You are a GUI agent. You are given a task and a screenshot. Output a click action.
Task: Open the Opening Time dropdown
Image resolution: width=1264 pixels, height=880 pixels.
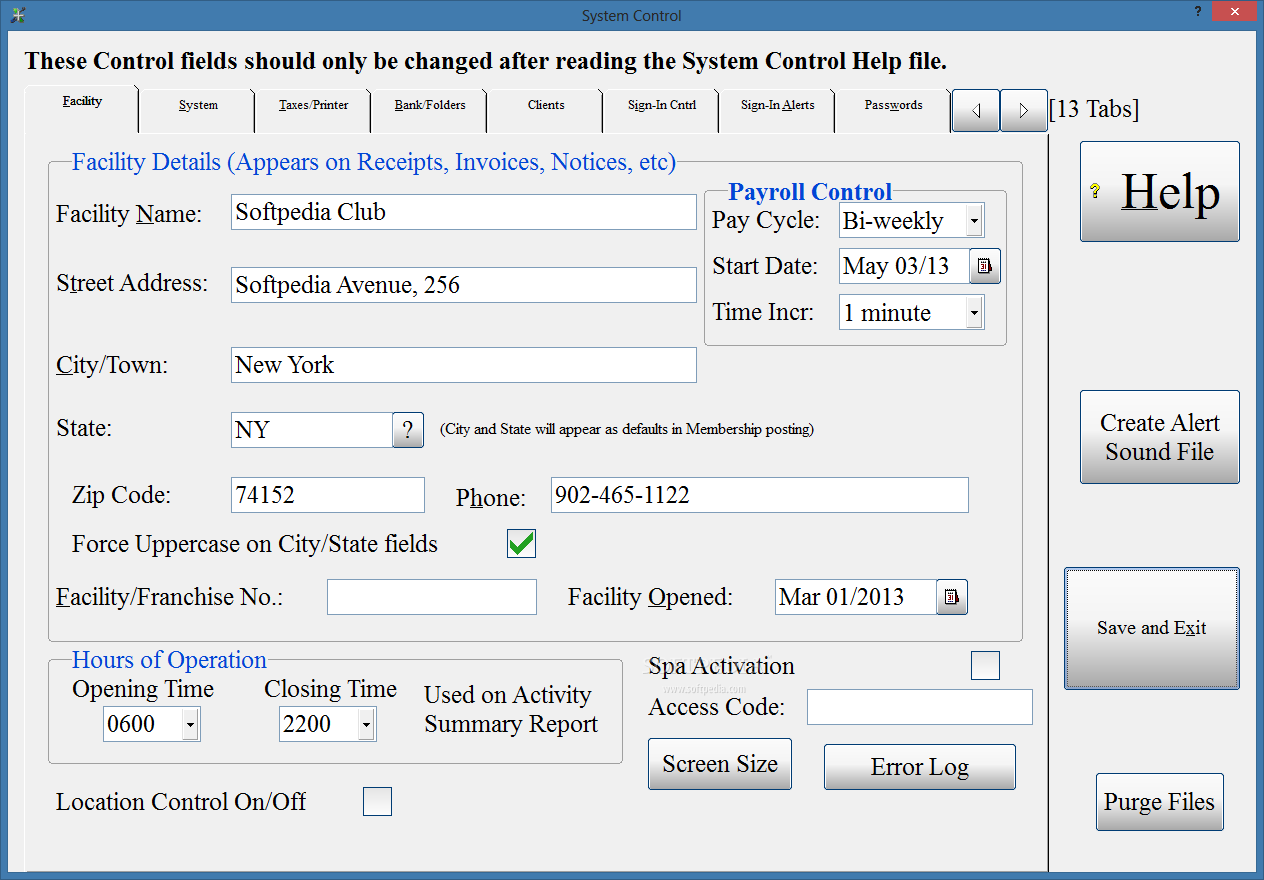pyautogui.click(x=190, y=724)
